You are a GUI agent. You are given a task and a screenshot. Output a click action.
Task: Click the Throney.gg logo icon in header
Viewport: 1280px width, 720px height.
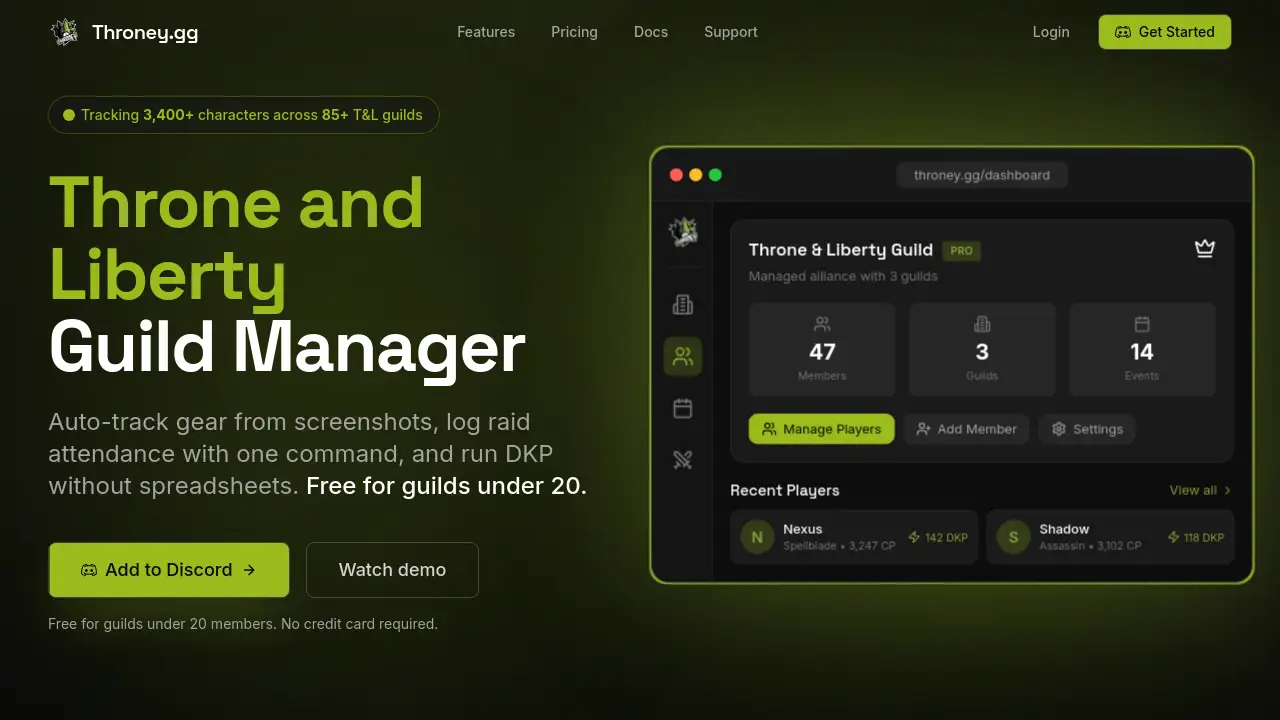point(64,32)
